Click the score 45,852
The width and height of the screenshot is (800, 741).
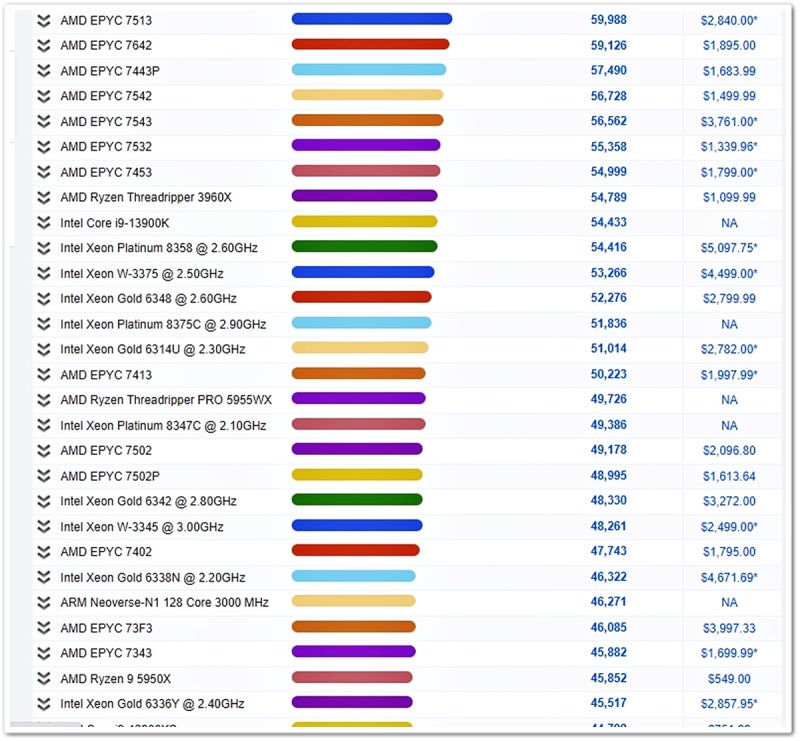coord(609,678)
